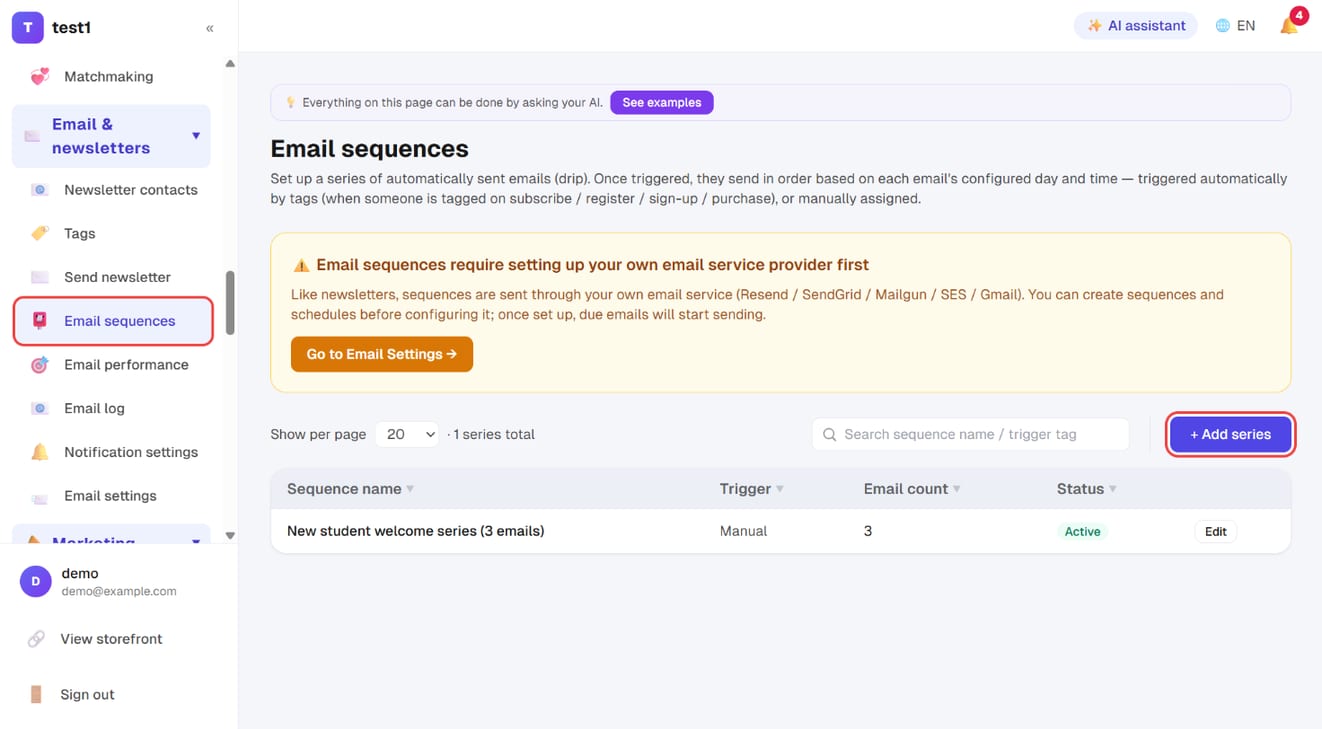Click Go to Email Settings button
Viewport: 1322px width, 729px height.
(382, 354)
